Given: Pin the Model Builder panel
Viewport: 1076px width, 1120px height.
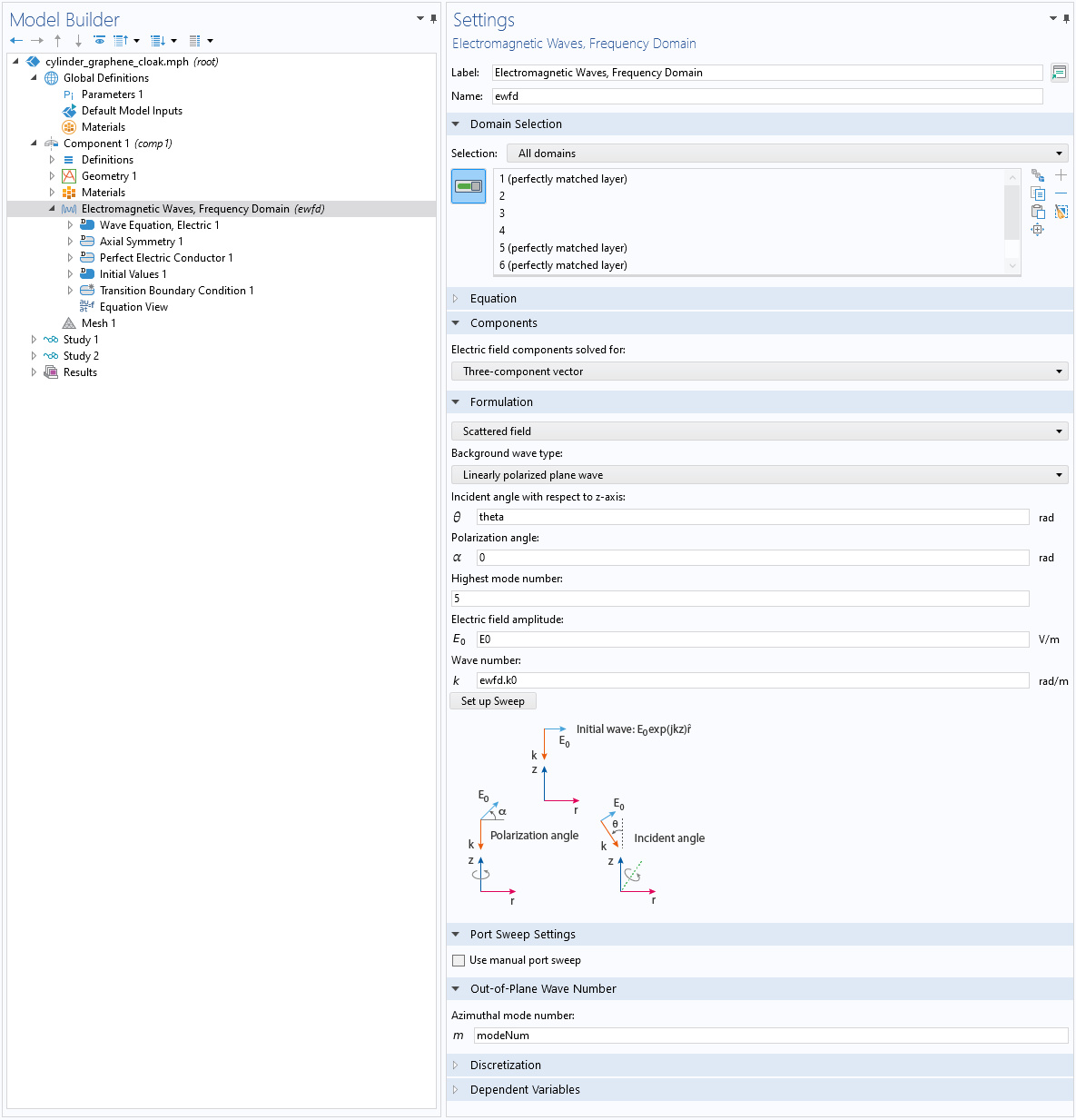Looking at the screenshot, I should pyautogui.click(x=433, y=18).
